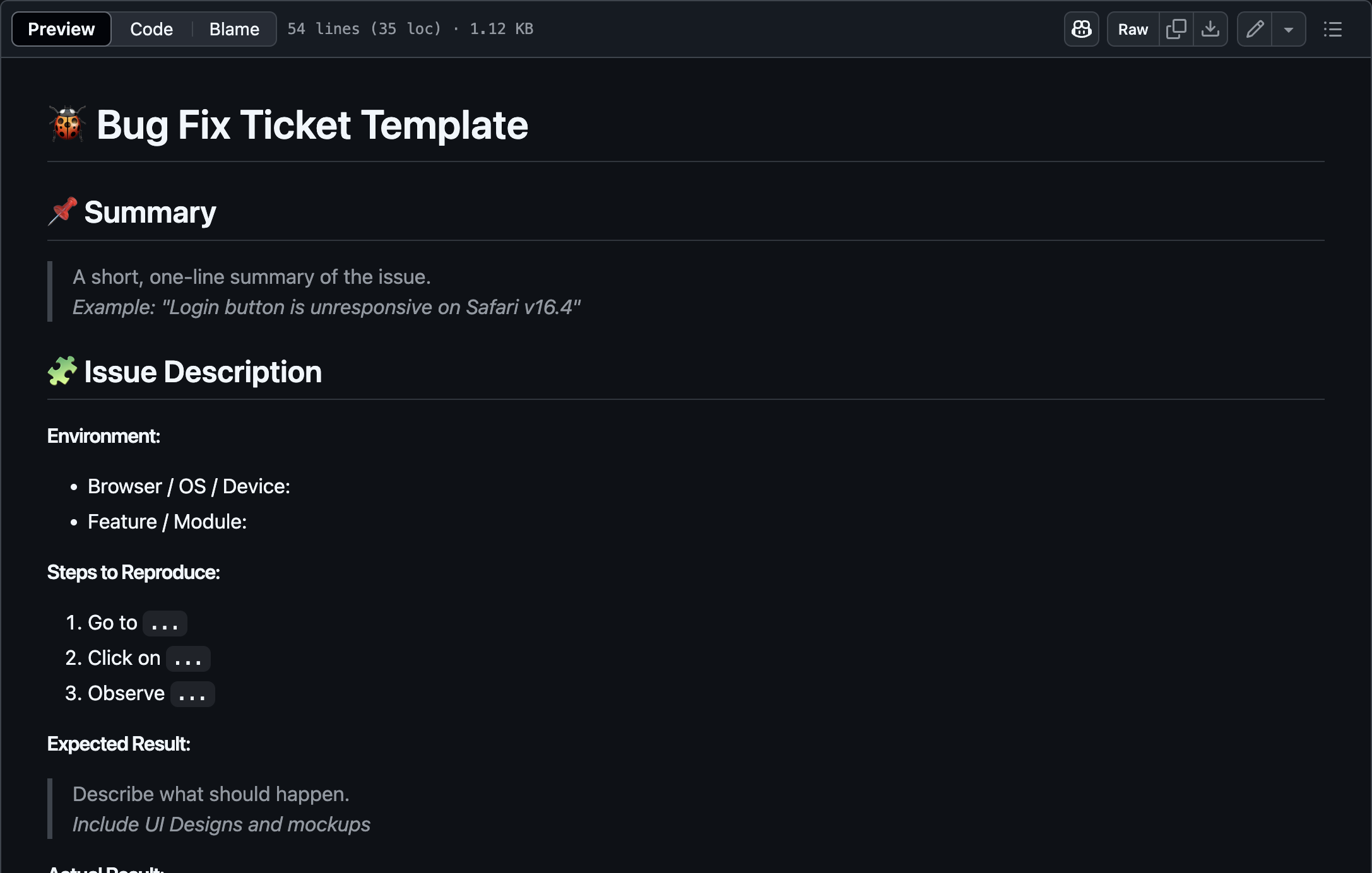Image resolution: width=1372 pixels, height=873 pixels.
Task: Switch to the Code tab
Action: pyautogui.click(x=151, y=29)
